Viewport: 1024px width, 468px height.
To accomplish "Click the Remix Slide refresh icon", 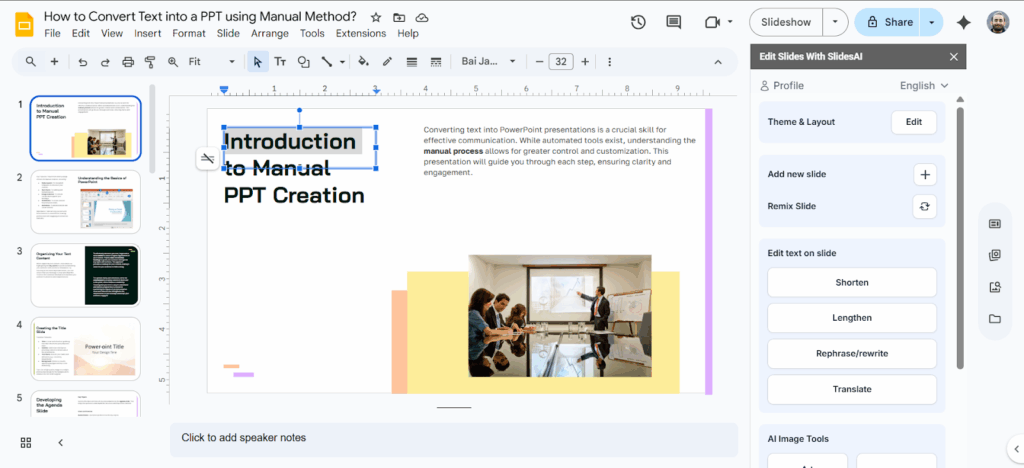I will click(925, 206).
